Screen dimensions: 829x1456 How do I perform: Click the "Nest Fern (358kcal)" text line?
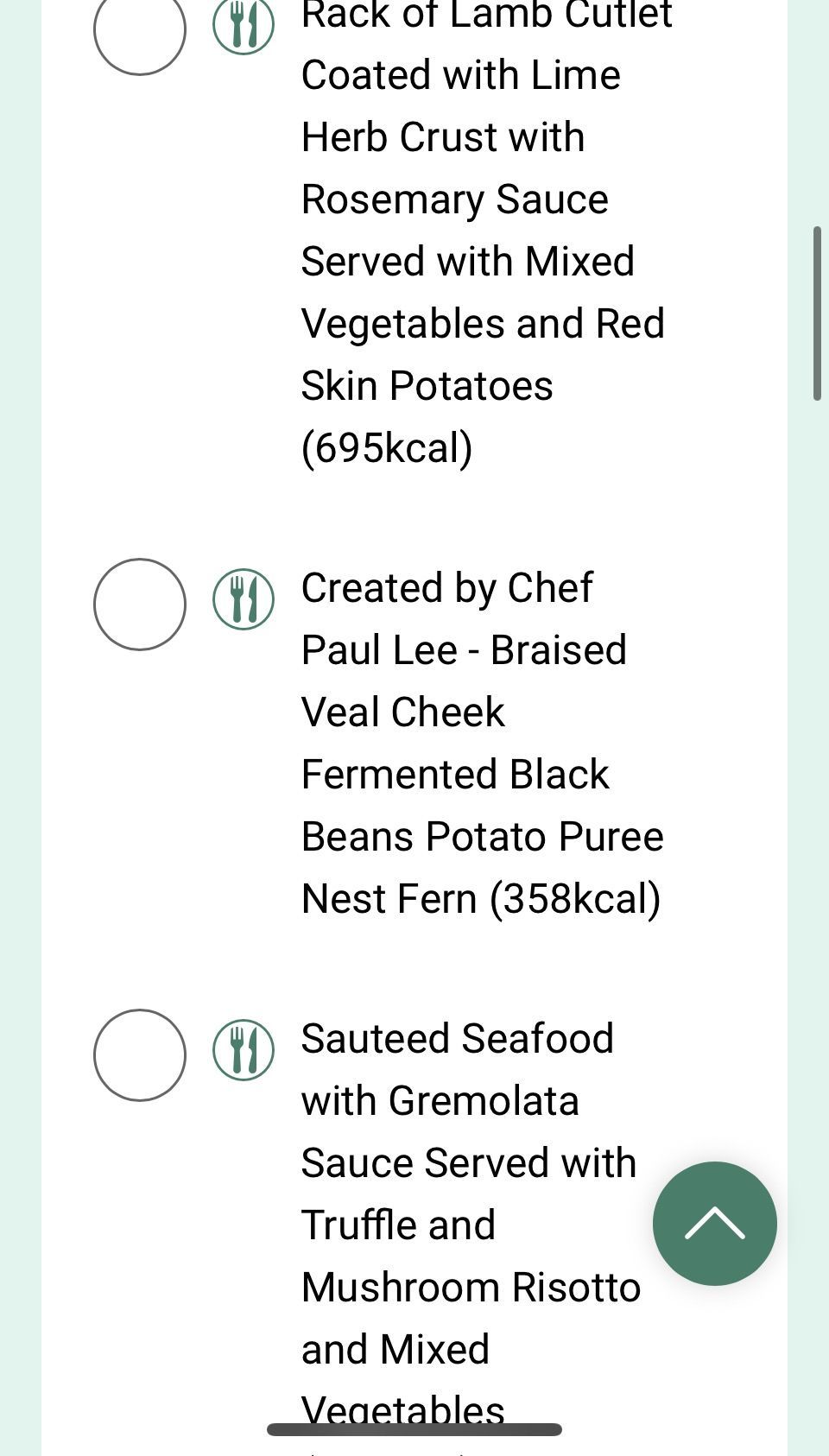[481, 899]
